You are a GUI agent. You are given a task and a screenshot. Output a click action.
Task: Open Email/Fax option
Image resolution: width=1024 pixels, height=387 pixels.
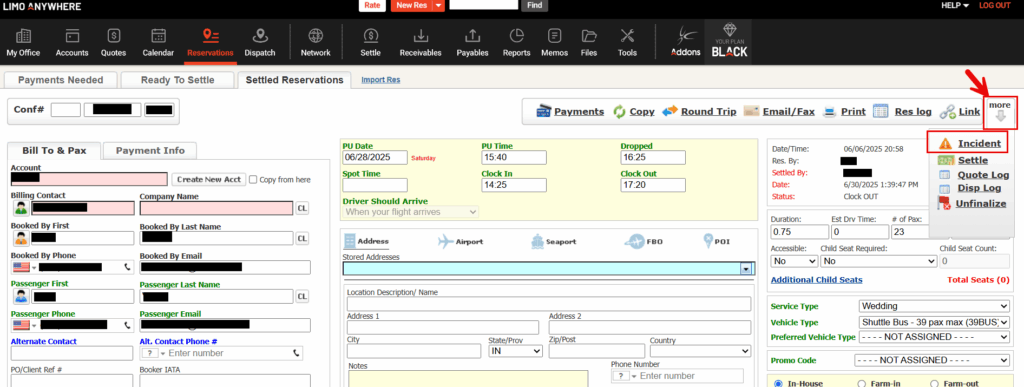[779, 112]
